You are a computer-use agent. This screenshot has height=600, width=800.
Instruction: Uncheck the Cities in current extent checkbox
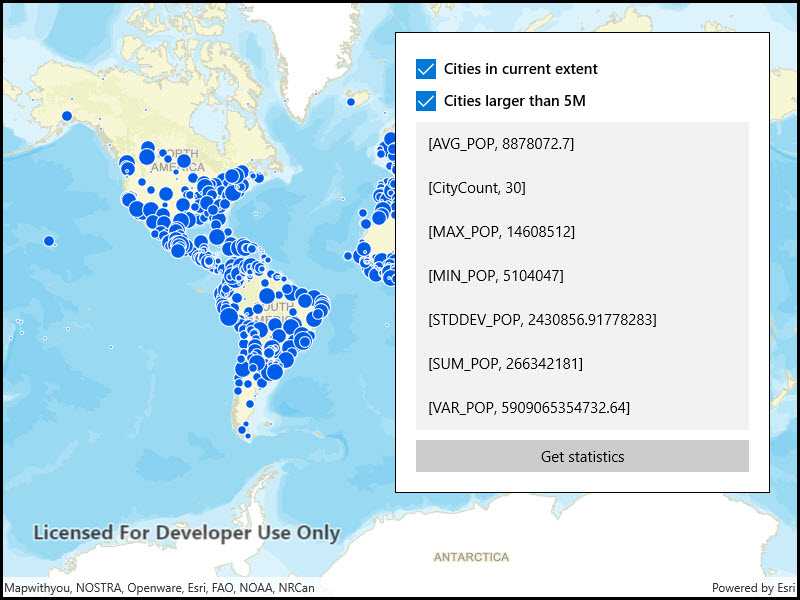(x=426, y=69)
